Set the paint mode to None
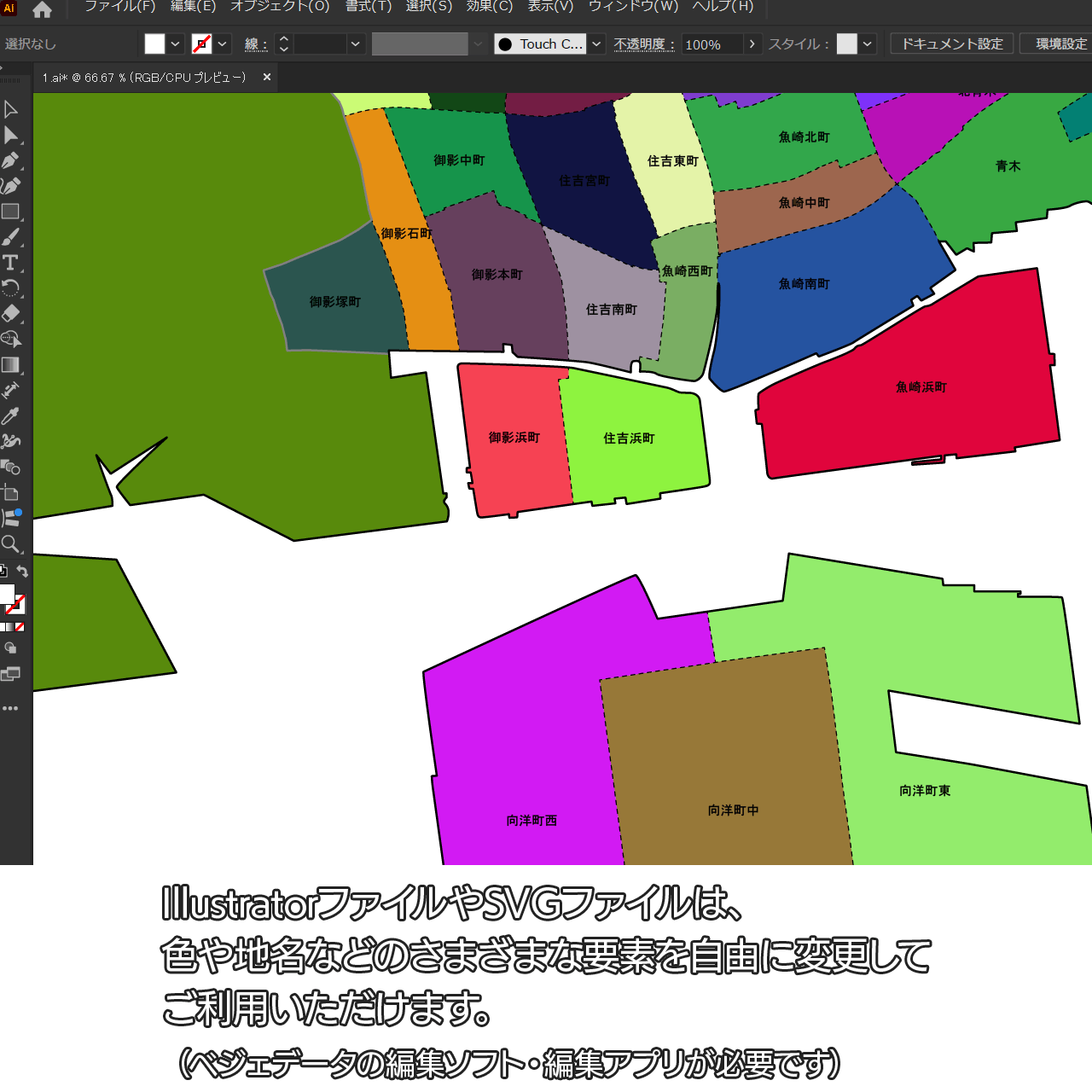This screenshot has height=1092, width=1092. [x=20, y=627]
